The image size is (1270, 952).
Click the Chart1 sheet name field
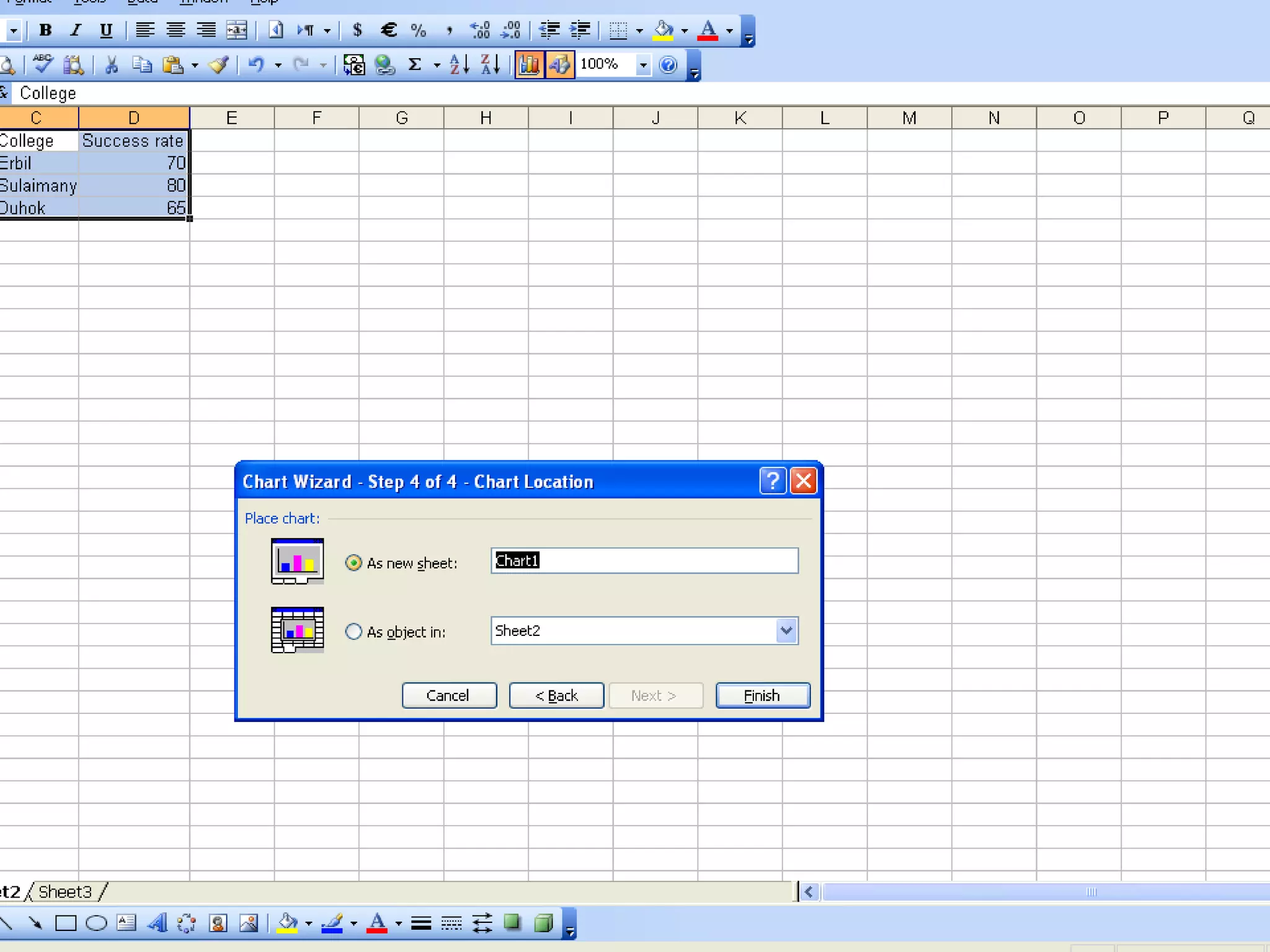(x=644, y=561)
